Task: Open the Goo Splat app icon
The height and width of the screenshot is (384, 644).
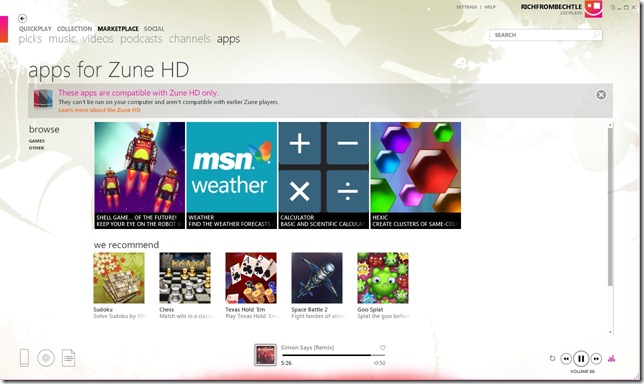Action: 383,278
